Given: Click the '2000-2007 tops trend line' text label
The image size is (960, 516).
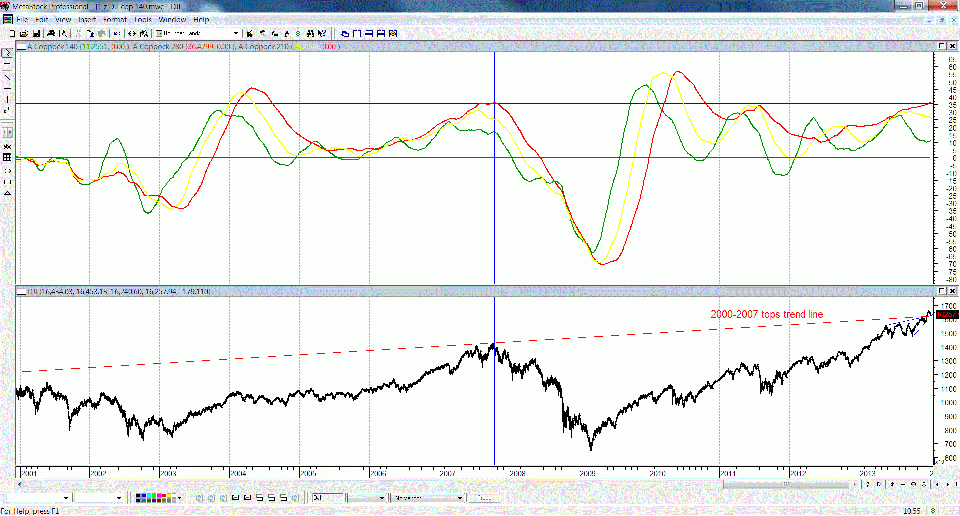Looking at the screenshot, I should pyautogui.click(x=767, y=314).
